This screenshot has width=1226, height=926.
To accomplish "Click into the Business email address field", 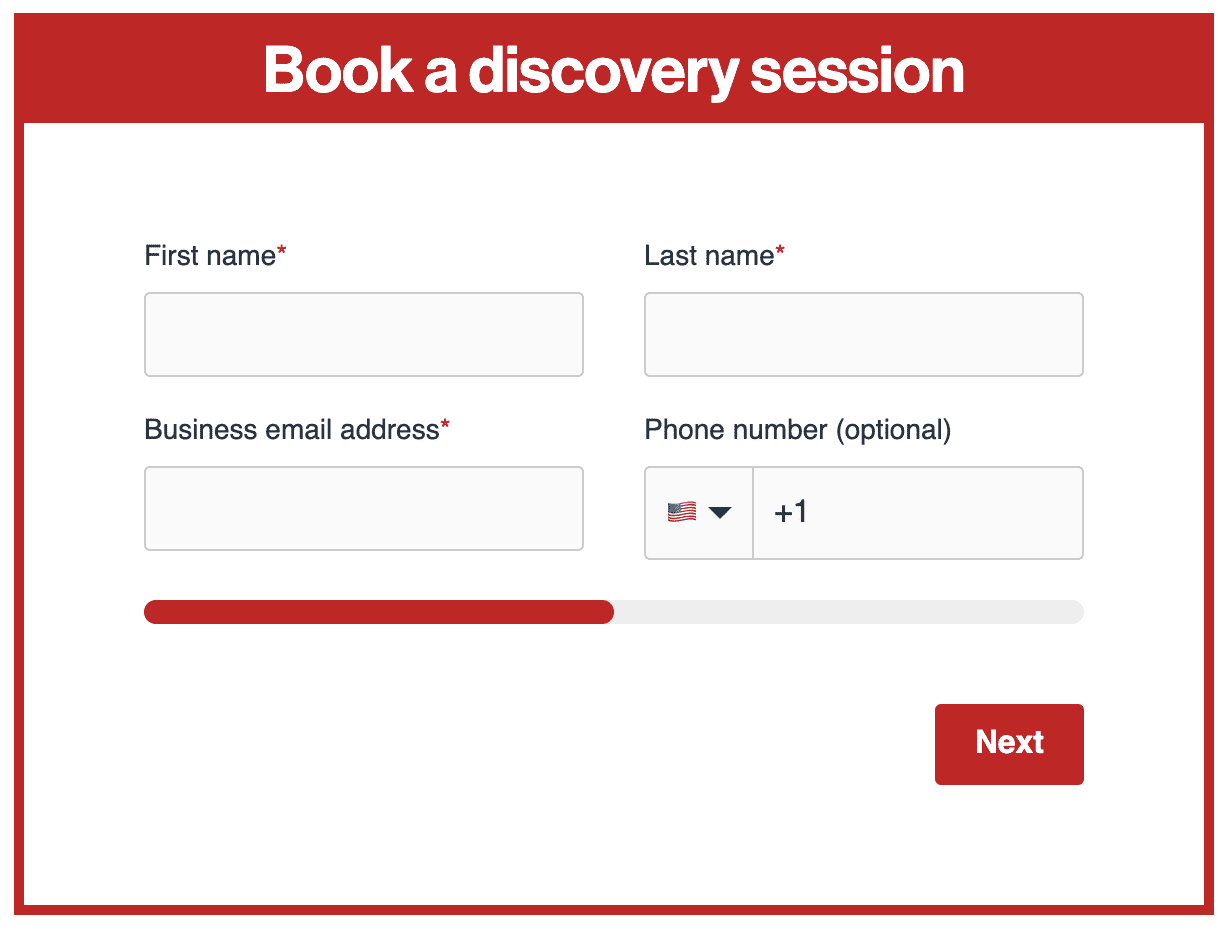I will pos(364,509).
